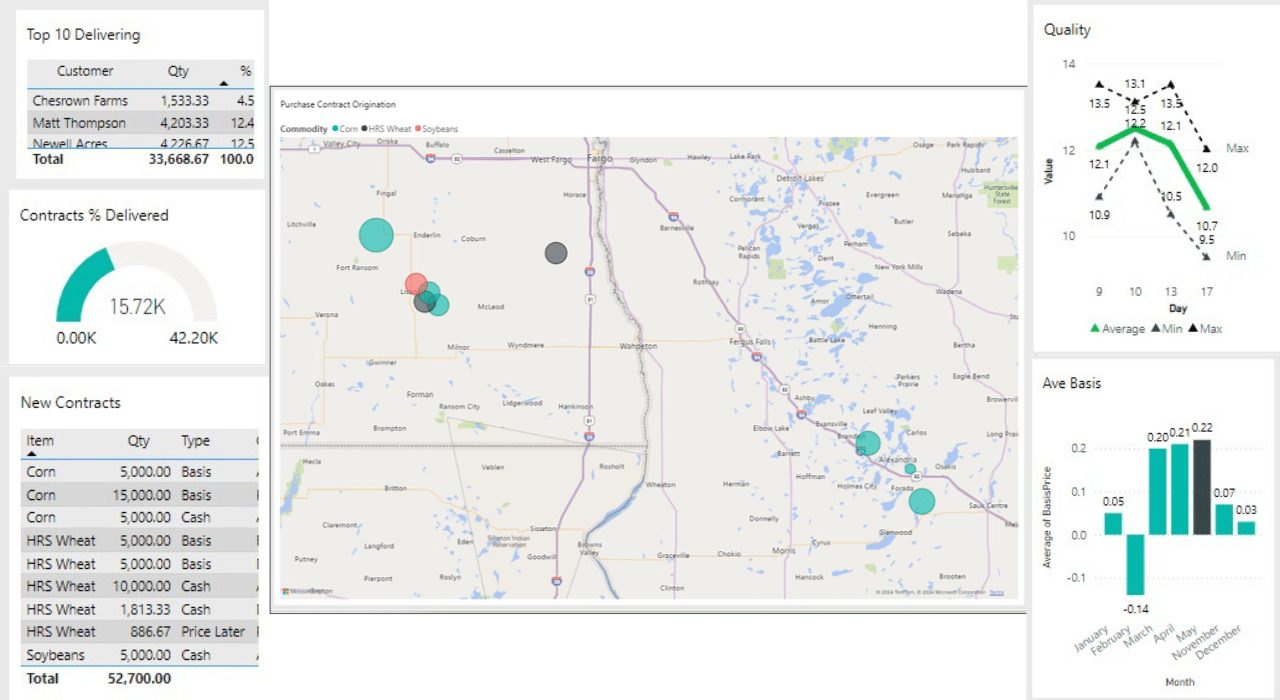Sort Top 10 Delivering by % column
This screenshot has height=700, width=1280.
245,71
